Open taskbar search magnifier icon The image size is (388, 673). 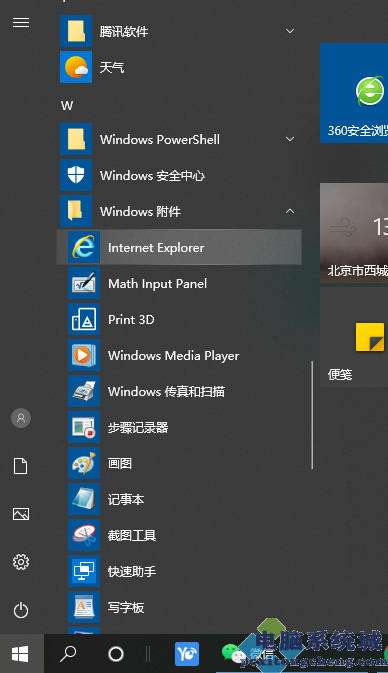67,654
